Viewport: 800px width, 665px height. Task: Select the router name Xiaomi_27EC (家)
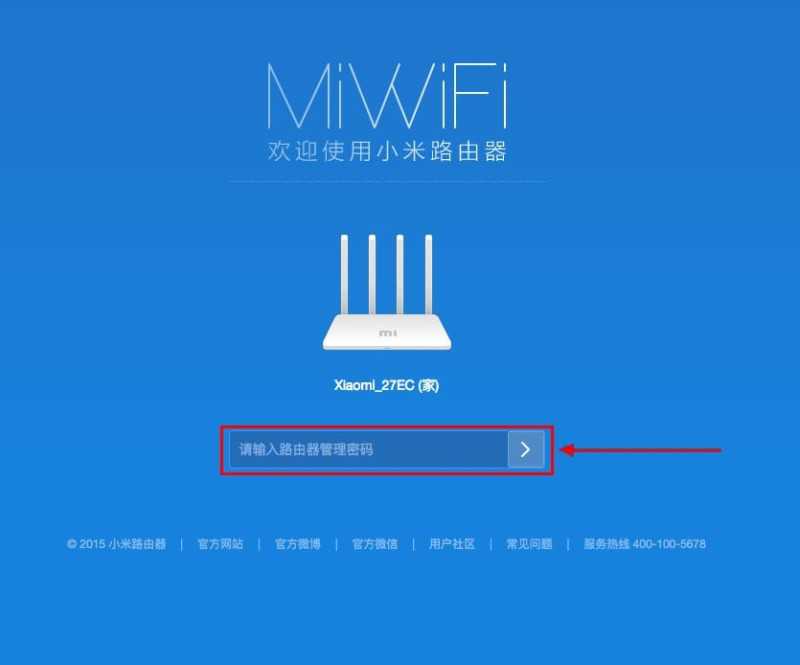(x=387, y=385)
